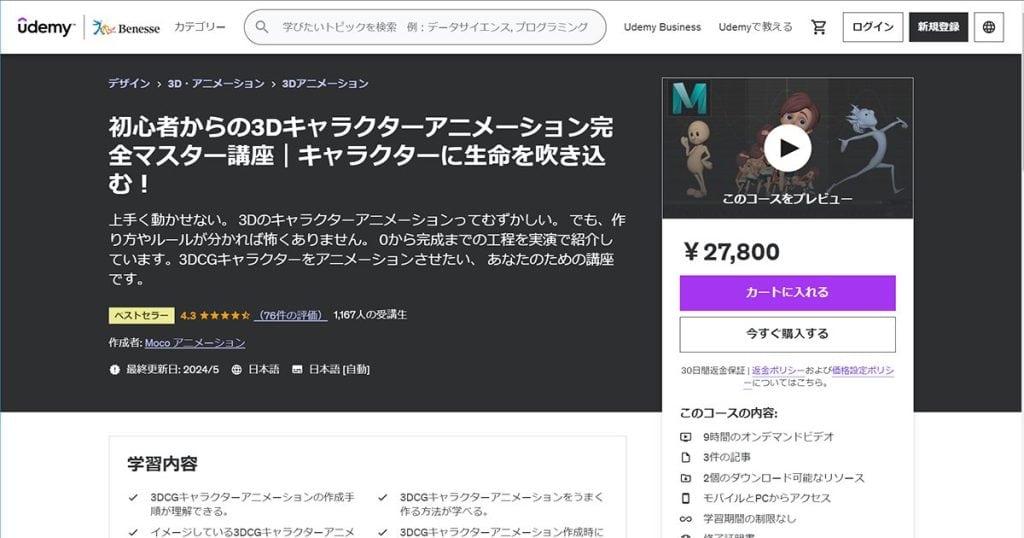Click the star rating icons
This screenshot has height=538, width=1024.
(x=225, y=315)
